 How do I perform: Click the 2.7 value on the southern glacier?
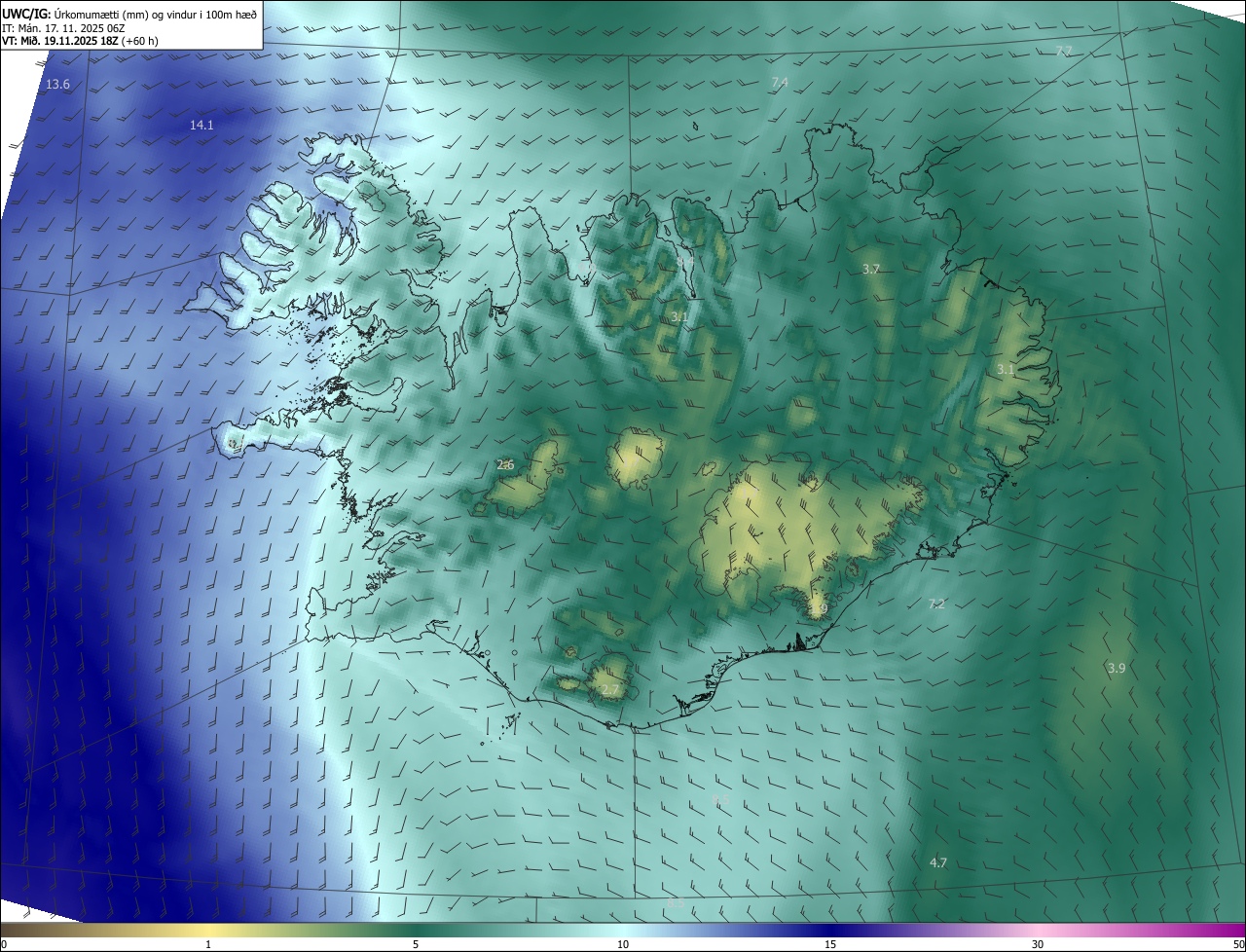(610, 690)
